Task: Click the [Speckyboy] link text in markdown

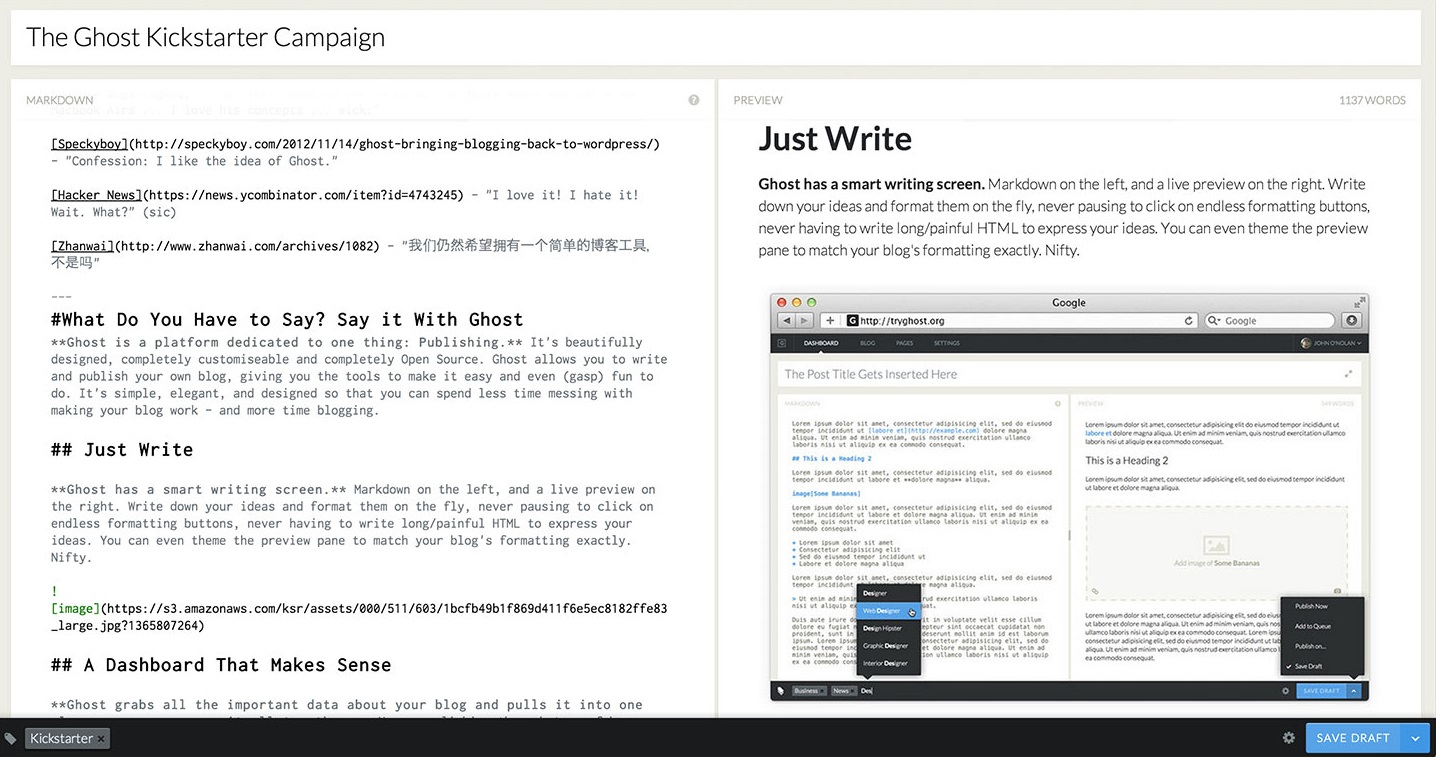Action: (x=90, y=144)
